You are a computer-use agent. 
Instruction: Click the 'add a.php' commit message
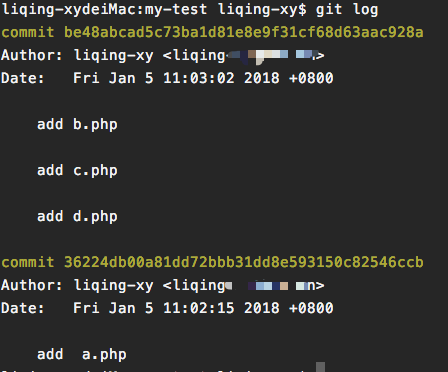click(x=82, y=355)
